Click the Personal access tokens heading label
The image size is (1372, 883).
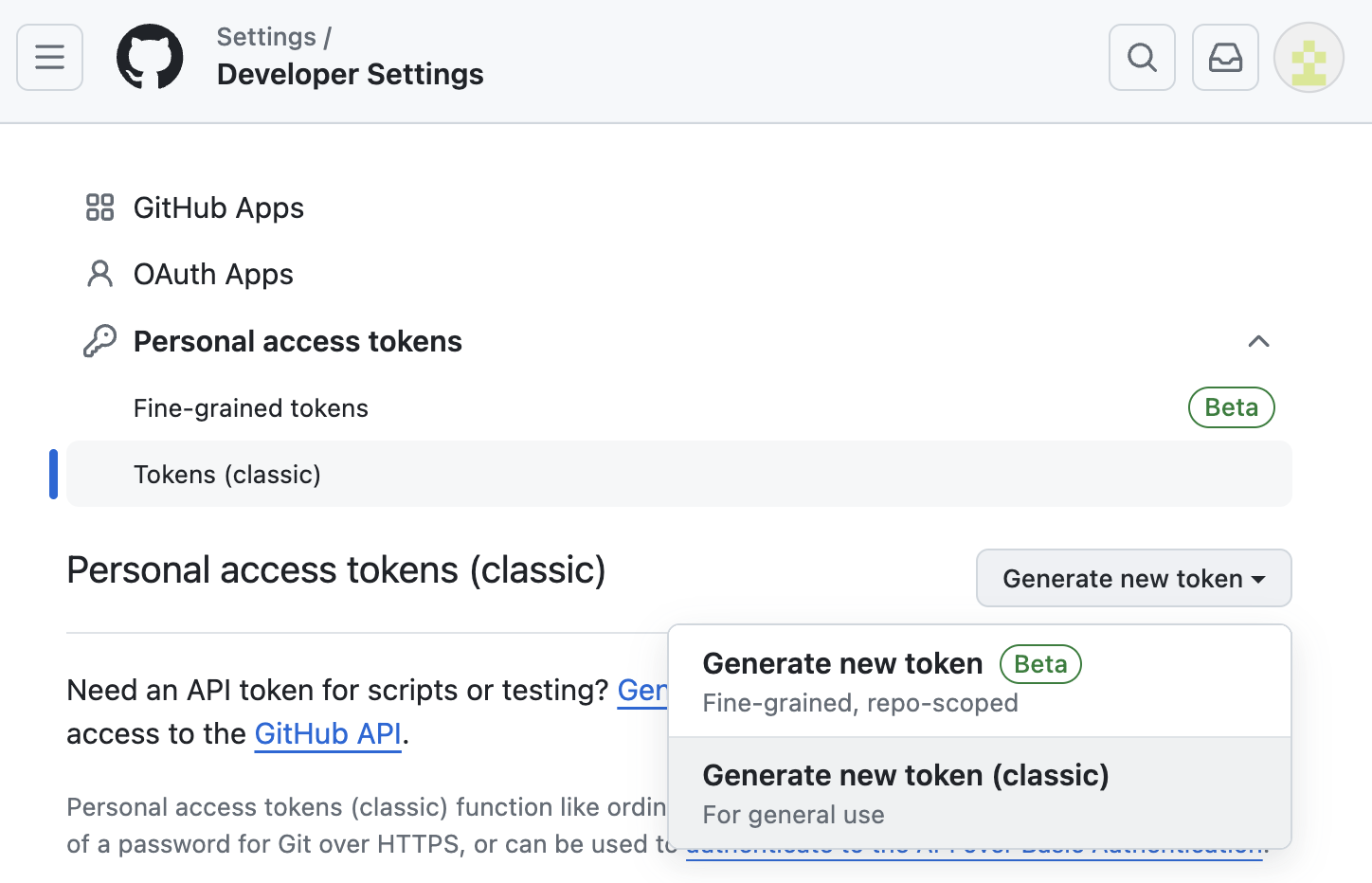pyautogui.click(x=298, y=341)
